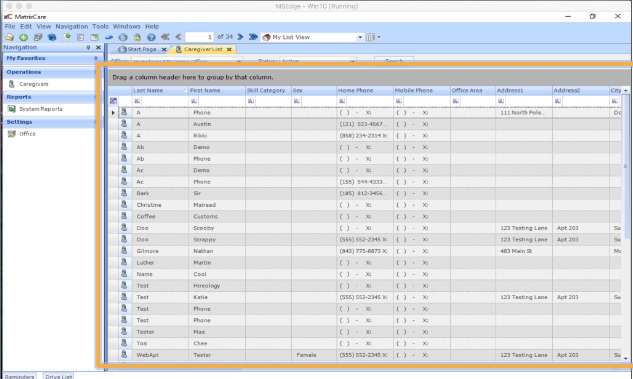Sort by Last Name column header
This screenshot has width=633, height=379.
160,90
